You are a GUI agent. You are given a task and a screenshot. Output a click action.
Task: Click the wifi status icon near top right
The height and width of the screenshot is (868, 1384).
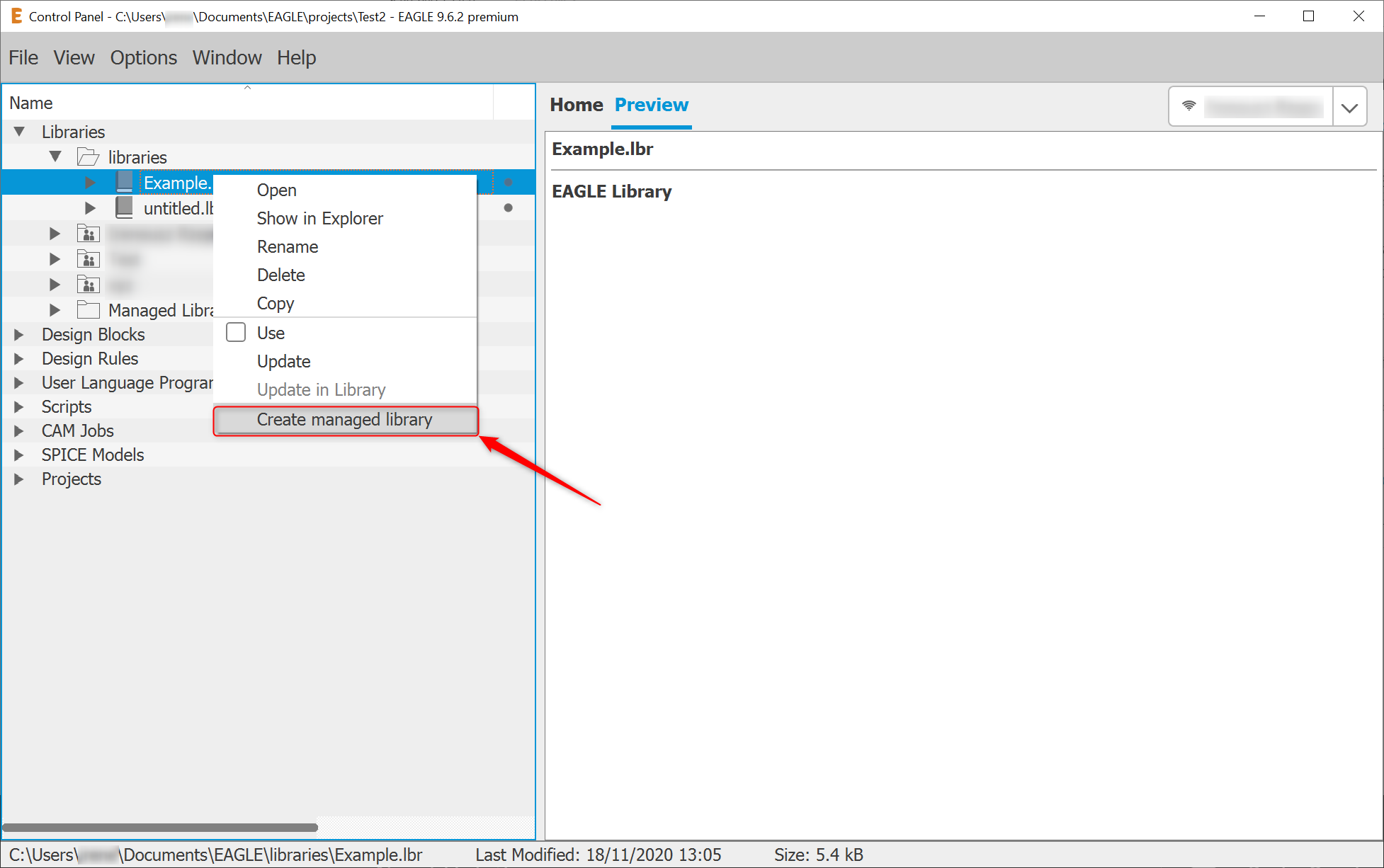pyautogui.click(x=1188, y=106)
